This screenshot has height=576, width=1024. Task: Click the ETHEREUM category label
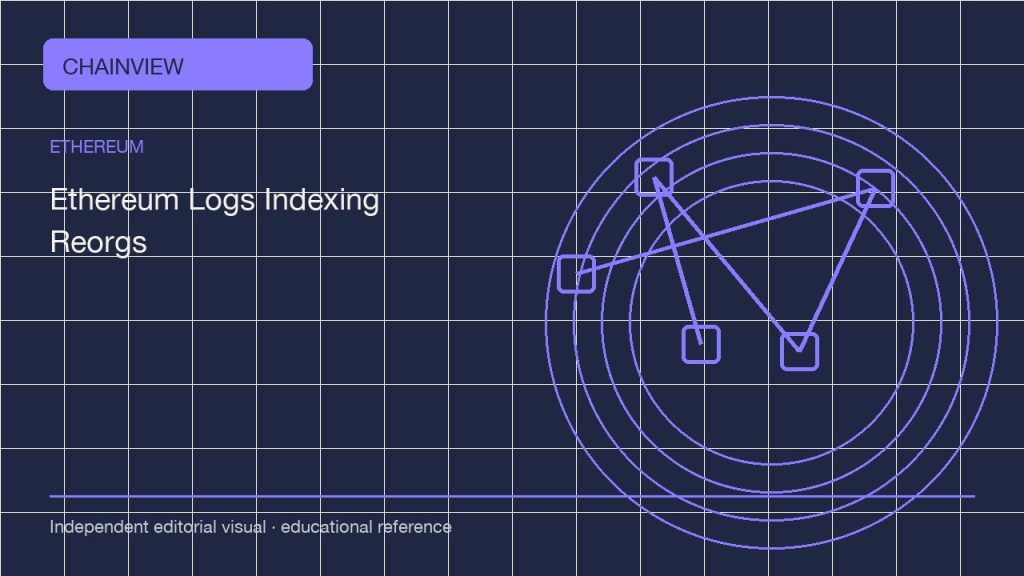tap(97, 147)
